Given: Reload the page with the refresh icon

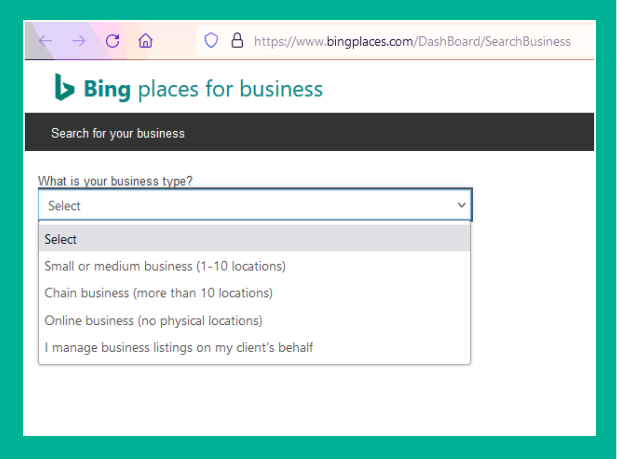Looking at the screenshot, I should point(113,41).
